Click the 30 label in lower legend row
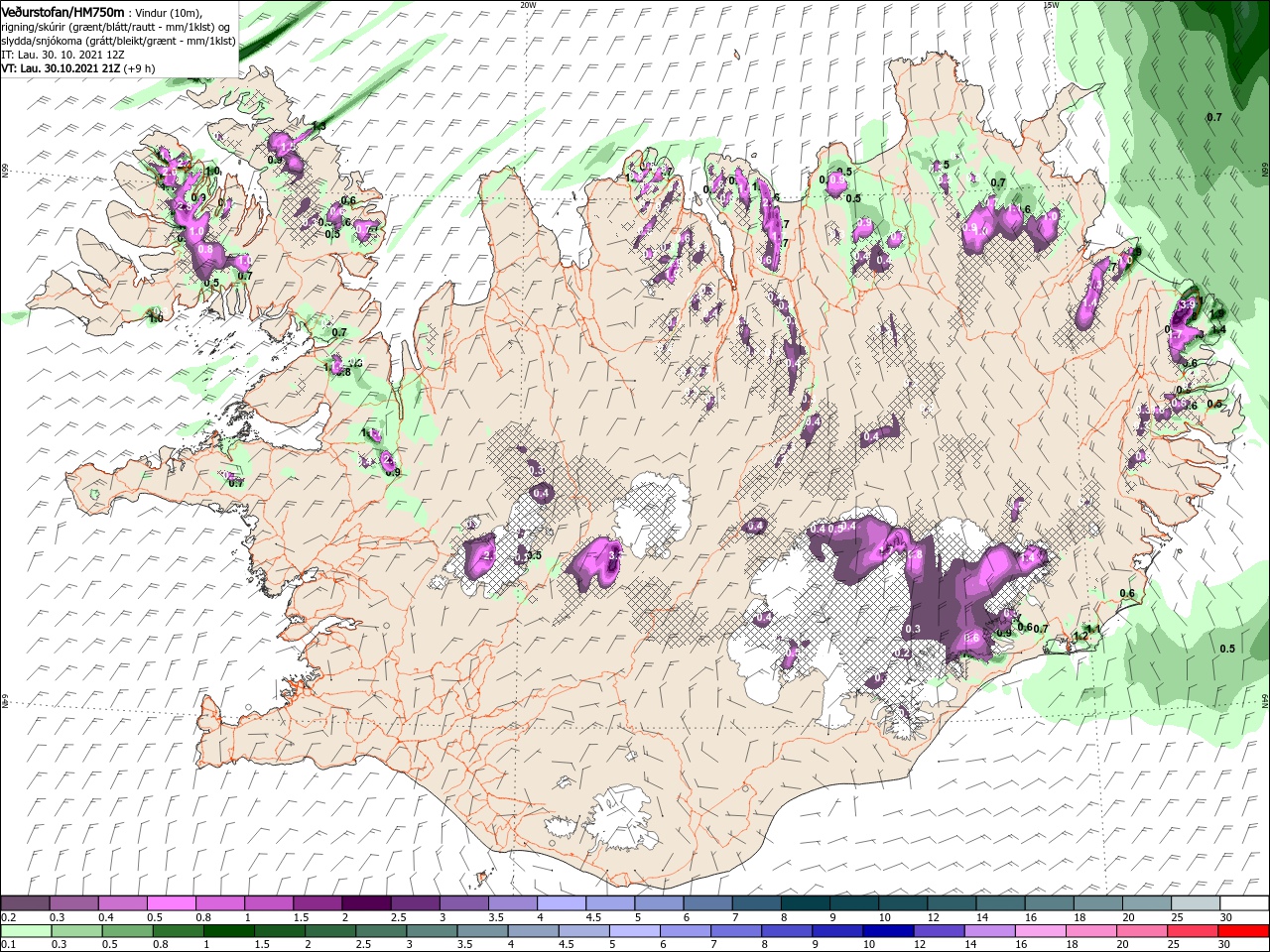The height and width of the screenshot is (952, 1270). [1223, 944]
